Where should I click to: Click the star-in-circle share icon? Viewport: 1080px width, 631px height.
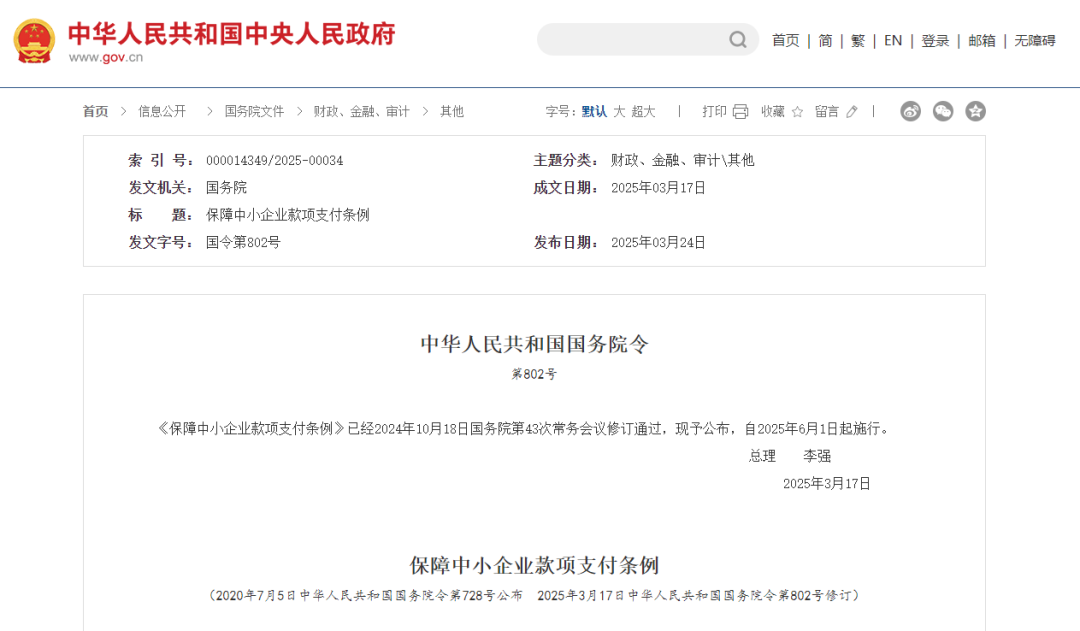975,112
